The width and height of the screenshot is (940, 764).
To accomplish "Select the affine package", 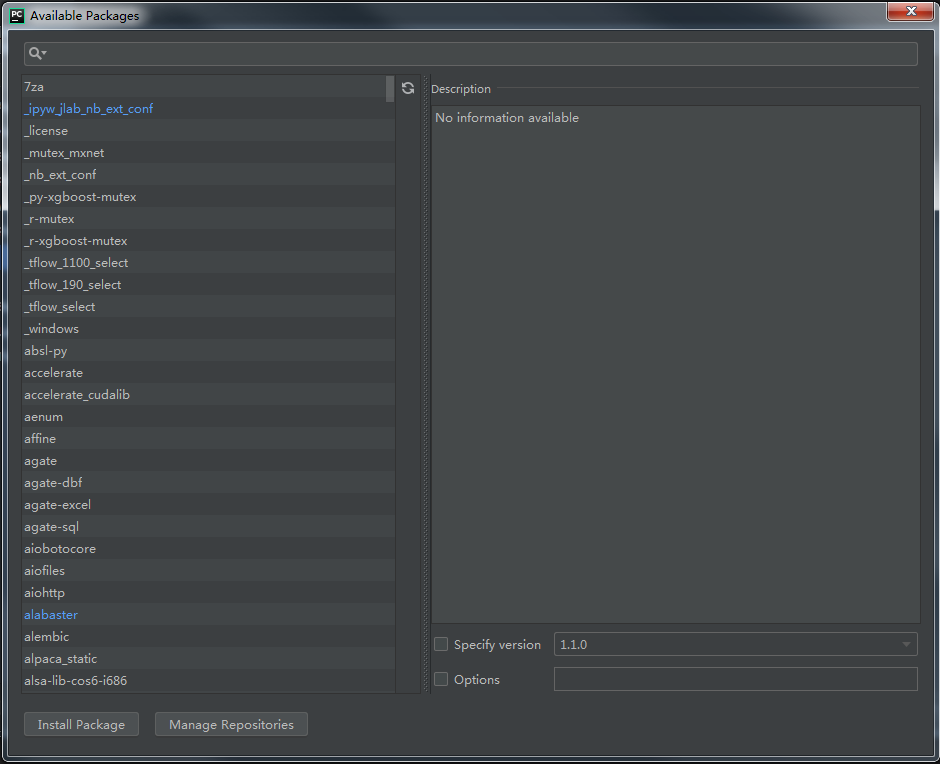I will pos(208,438).
